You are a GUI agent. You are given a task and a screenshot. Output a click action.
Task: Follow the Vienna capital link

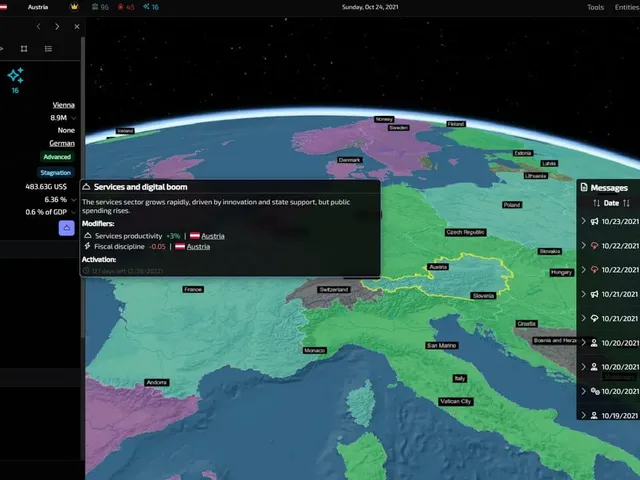[x=64, y=105]
